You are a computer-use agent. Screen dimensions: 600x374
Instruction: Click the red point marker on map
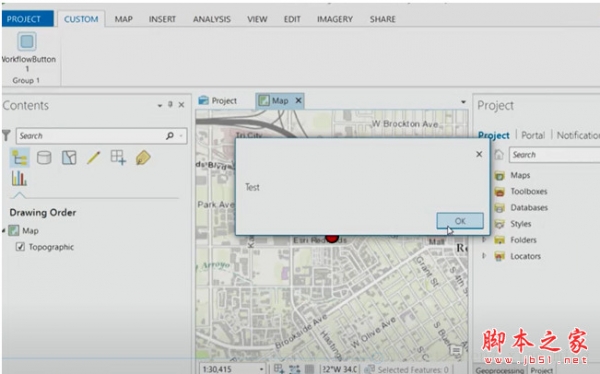(x=332, y=238)
